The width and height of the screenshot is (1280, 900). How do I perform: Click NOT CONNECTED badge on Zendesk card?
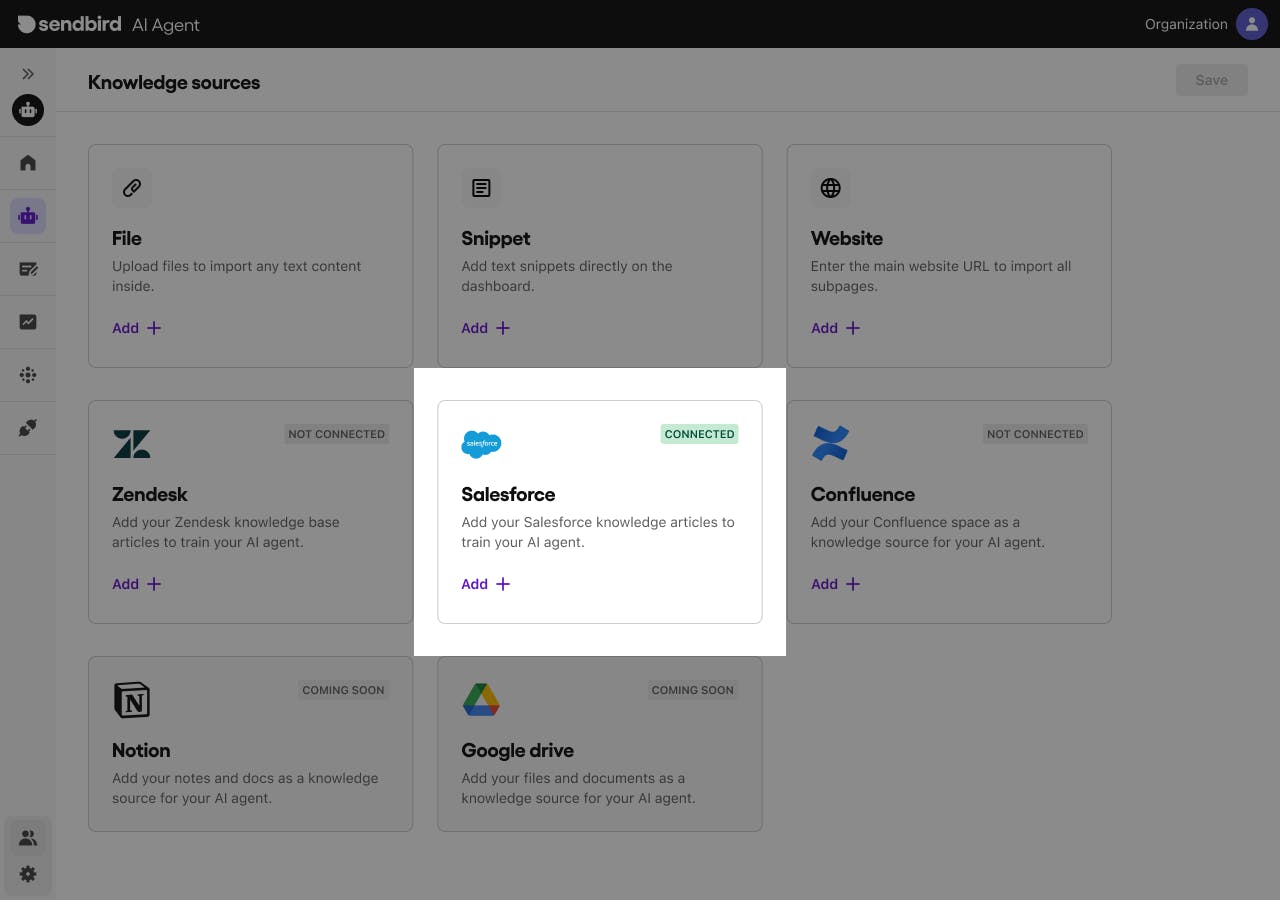click(336, 434)
